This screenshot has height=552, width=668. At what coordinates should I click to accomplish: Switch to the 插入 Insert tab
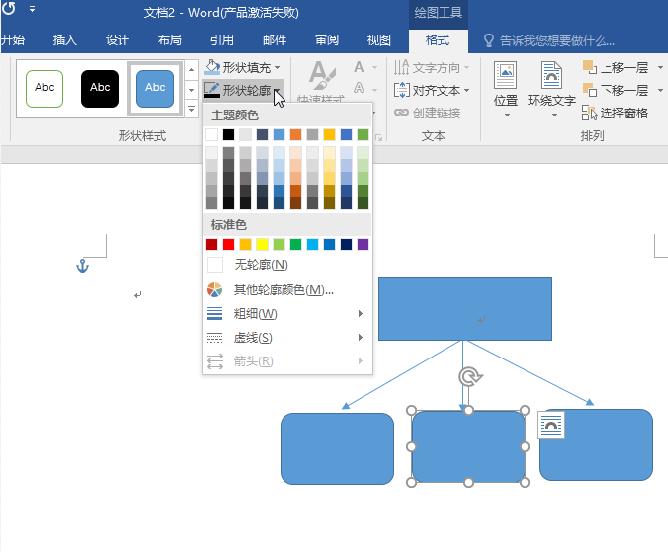tap(64, 40)
